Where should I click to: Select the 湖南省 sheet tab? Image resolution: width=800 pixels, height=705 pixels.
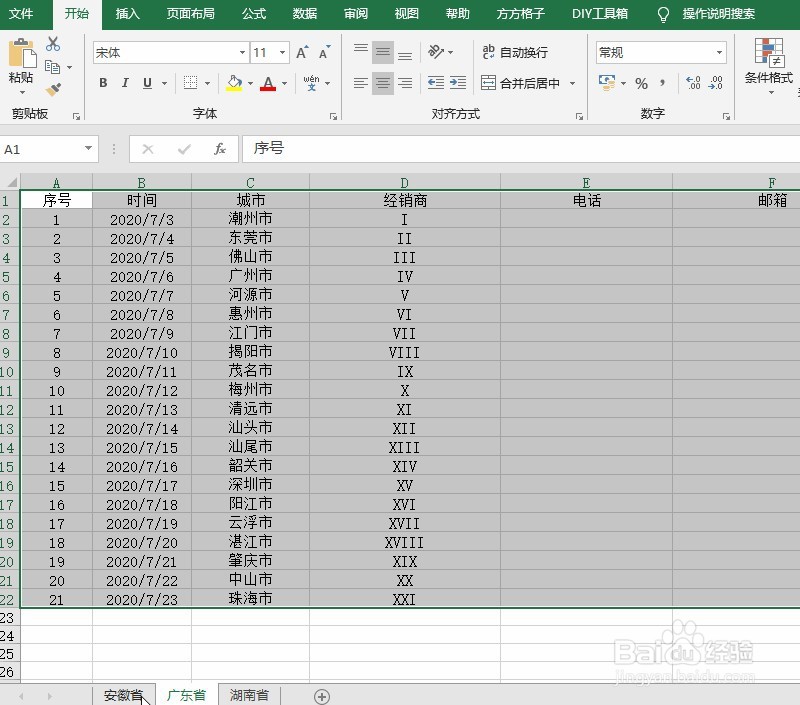click(x=250, y=695)
